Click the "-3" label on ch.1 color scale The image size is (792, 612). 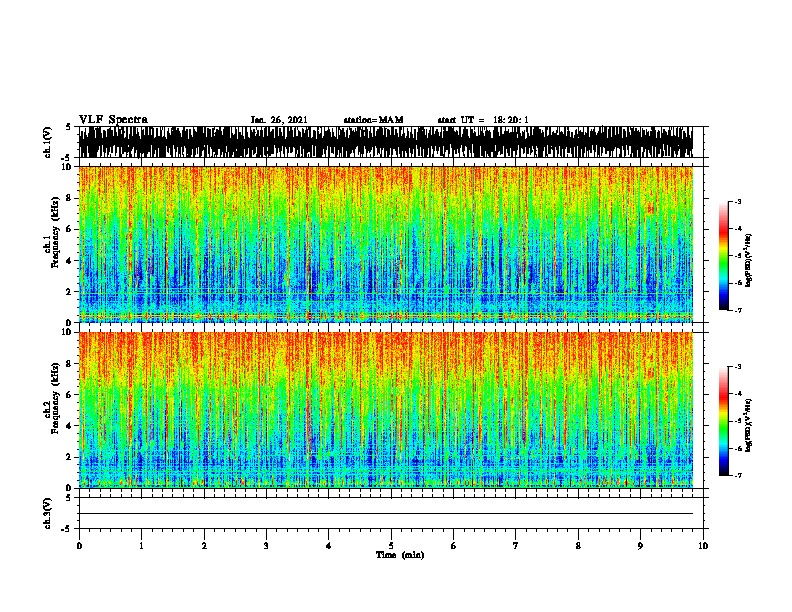click(x=737, y=201)
